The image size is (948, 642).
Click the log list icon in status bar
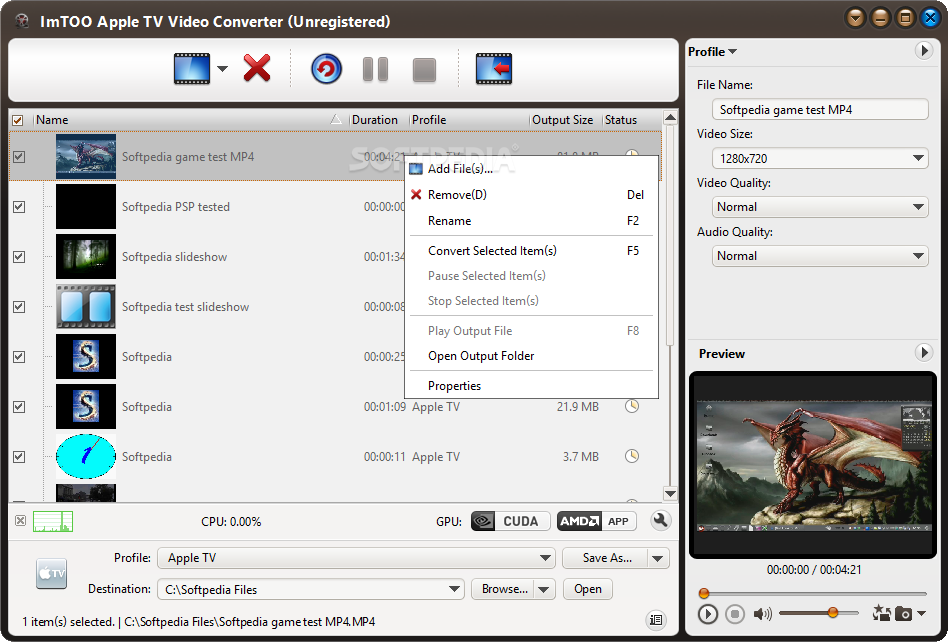(655, 619)
